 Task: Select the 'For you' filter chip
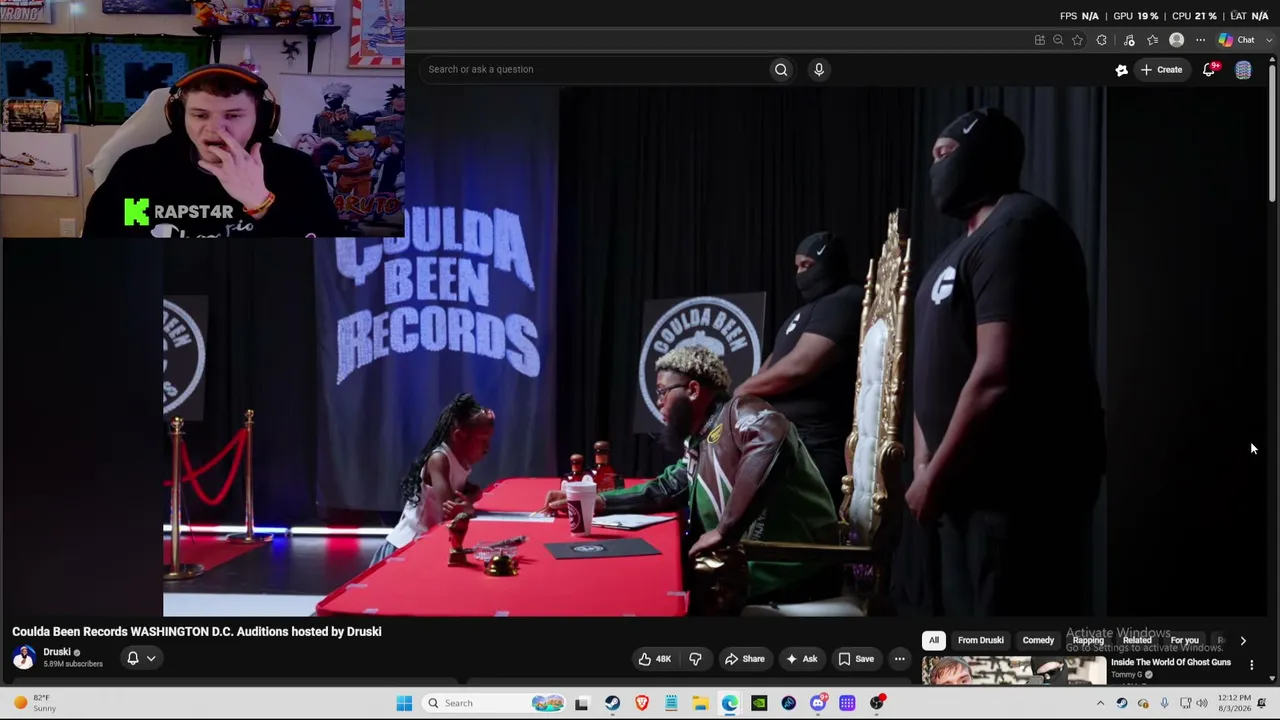tap(1184, 640)
